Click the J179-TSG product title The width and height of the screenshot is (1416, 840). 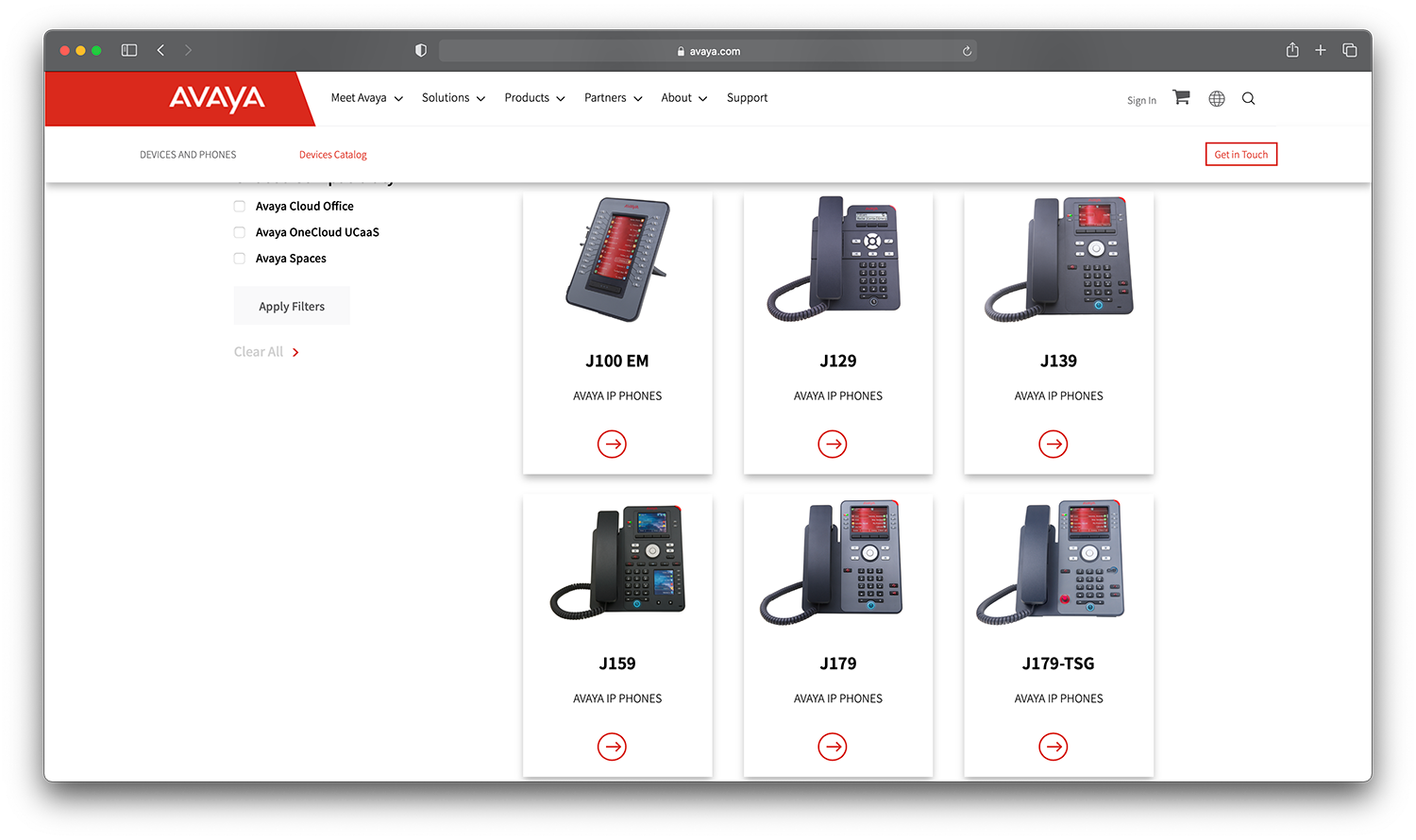pos(1058,664)
